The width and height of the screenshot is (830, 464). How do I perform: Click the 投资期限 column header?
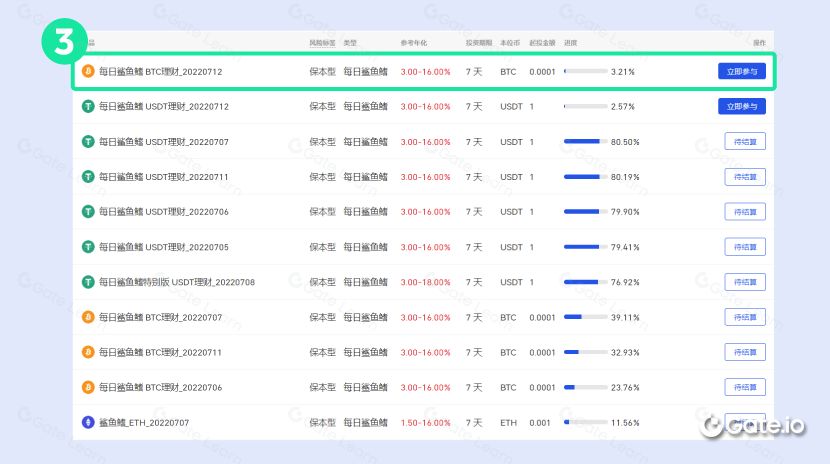click(477, 43)
